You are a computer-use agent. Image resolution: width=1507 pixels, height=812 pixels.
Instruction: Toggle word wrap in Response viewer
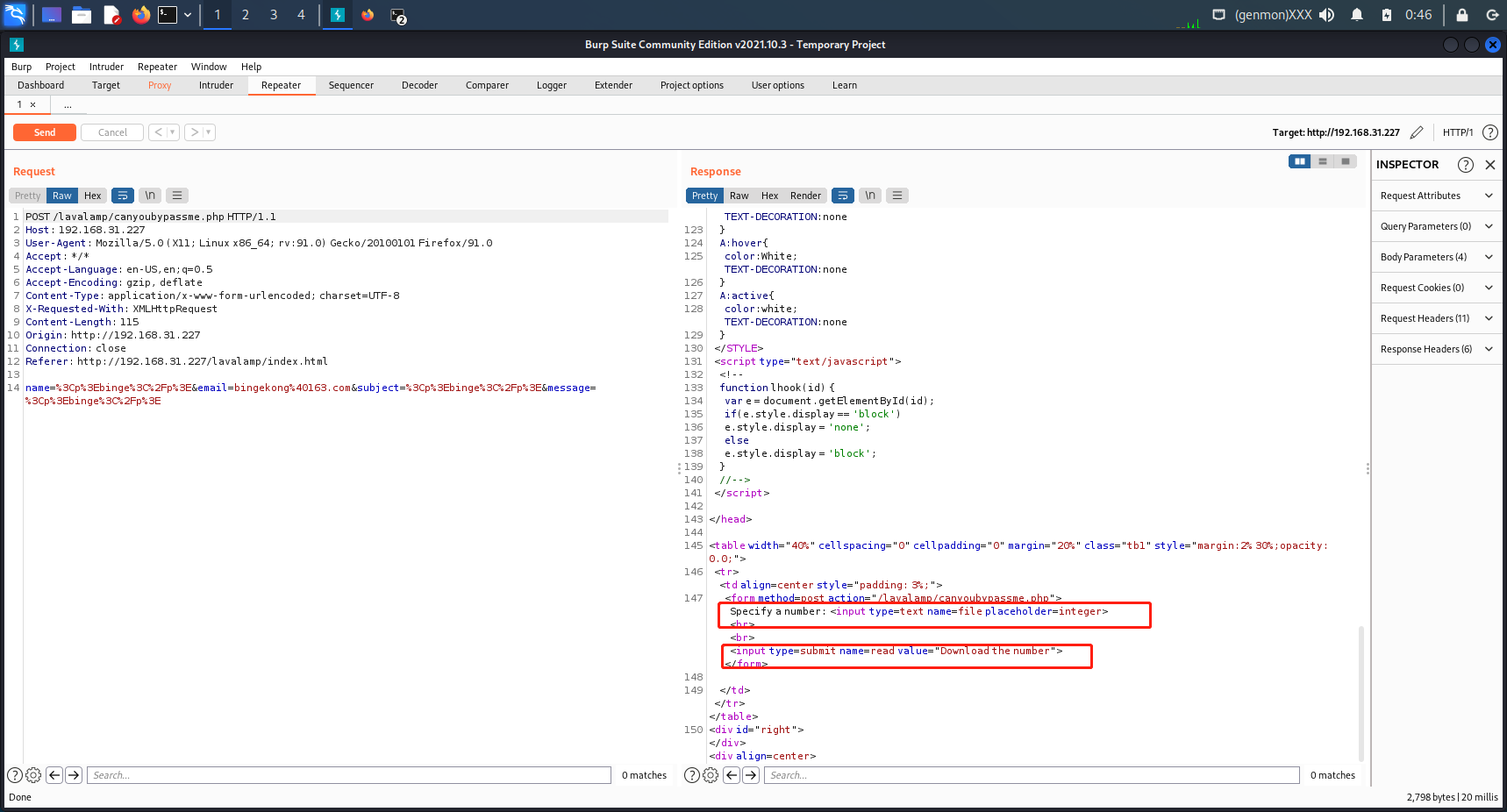pyautogui.click(x=842, y=196)
